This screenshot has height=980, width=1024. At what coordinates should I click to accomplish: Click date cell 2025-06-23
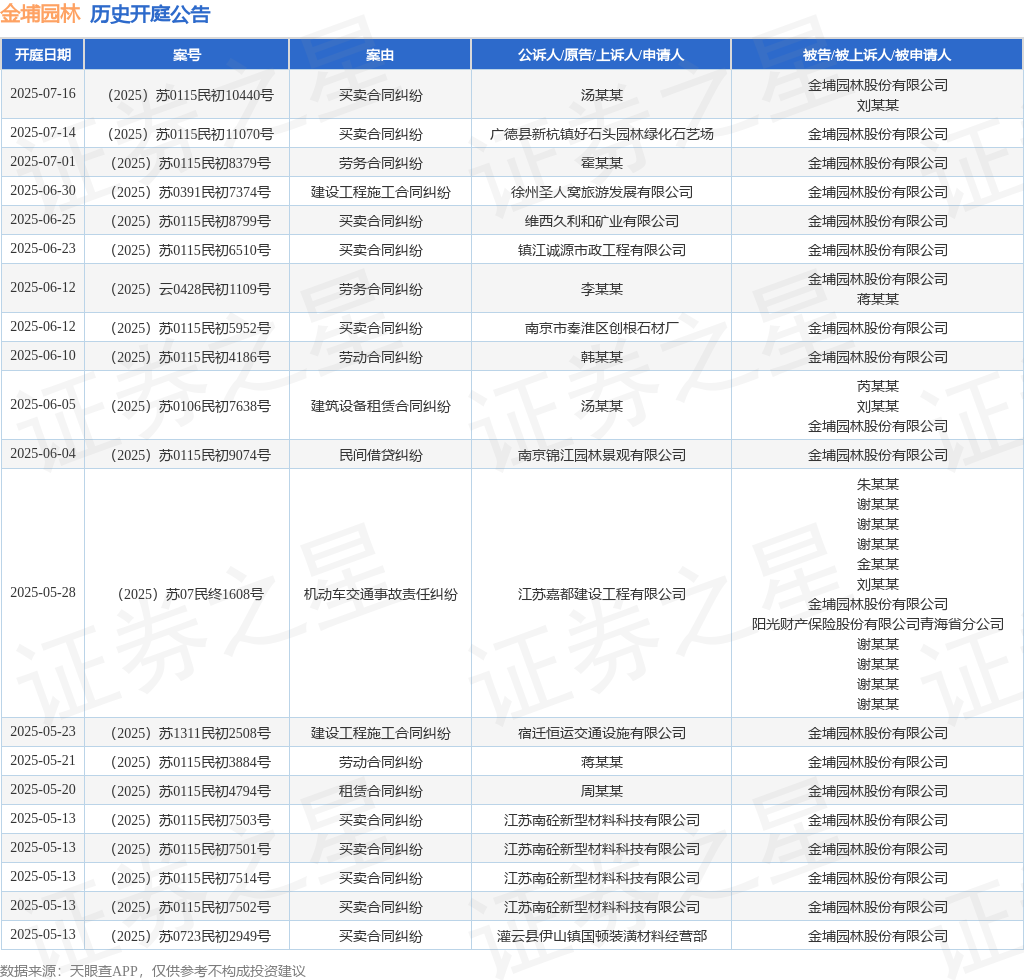pyautogui.click(x=43, y=248)
